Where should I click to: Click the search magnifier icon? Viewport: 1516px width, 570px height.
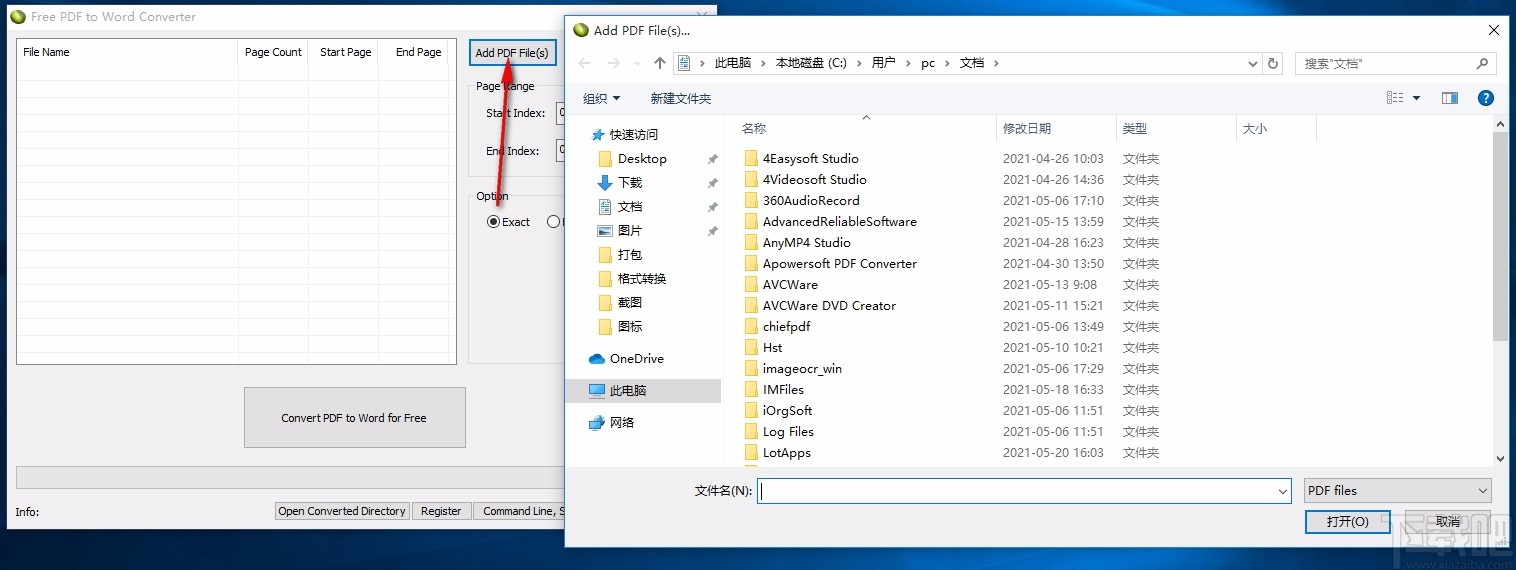pyautogui.click(x=1483, y=63)
